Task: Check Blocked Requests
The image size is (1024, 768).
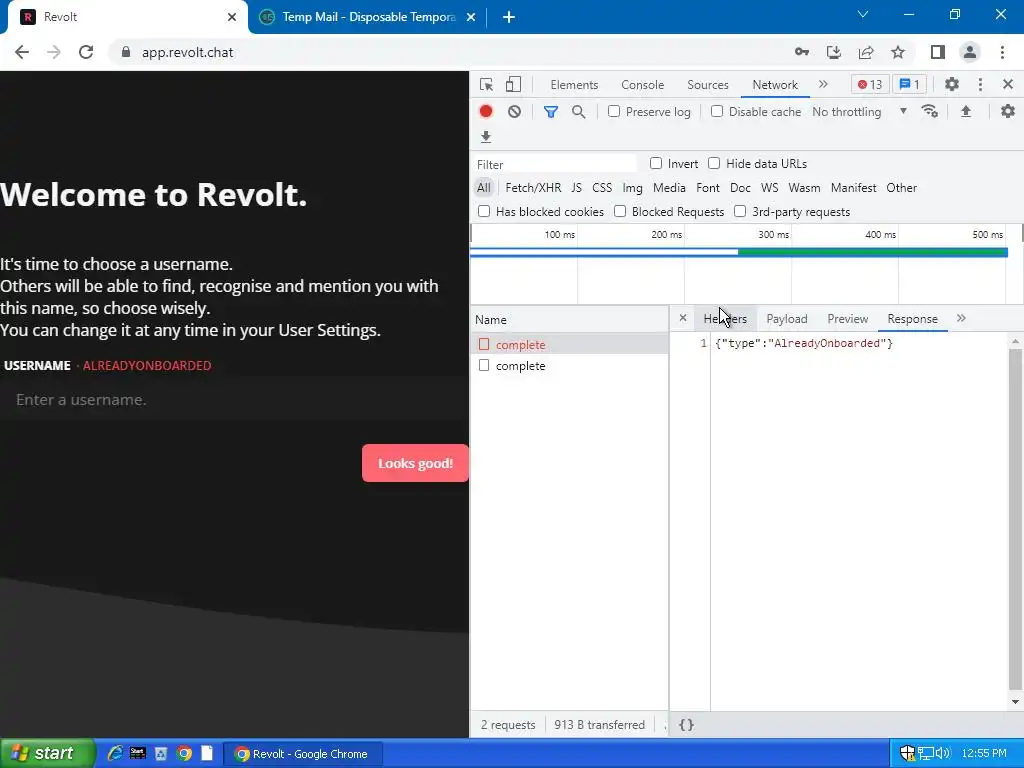Action: (x=620, y=211)
